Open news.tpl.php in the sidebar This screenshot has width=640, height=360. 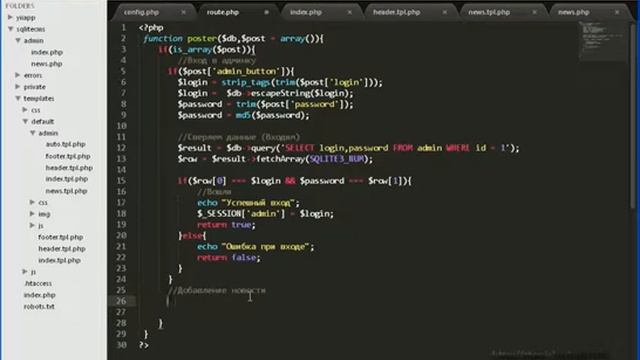coord(66,191)
